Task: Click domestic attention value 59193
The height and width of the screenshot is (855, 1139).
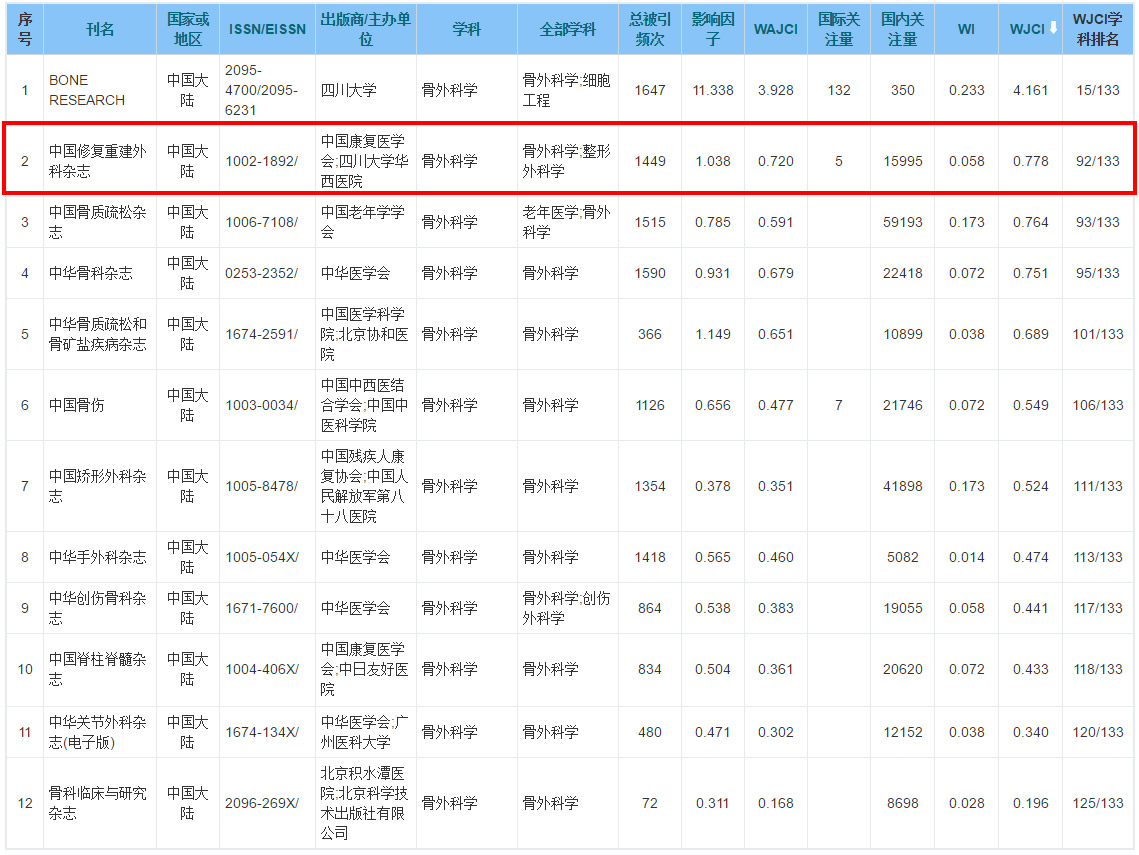Action: (903, 222)
